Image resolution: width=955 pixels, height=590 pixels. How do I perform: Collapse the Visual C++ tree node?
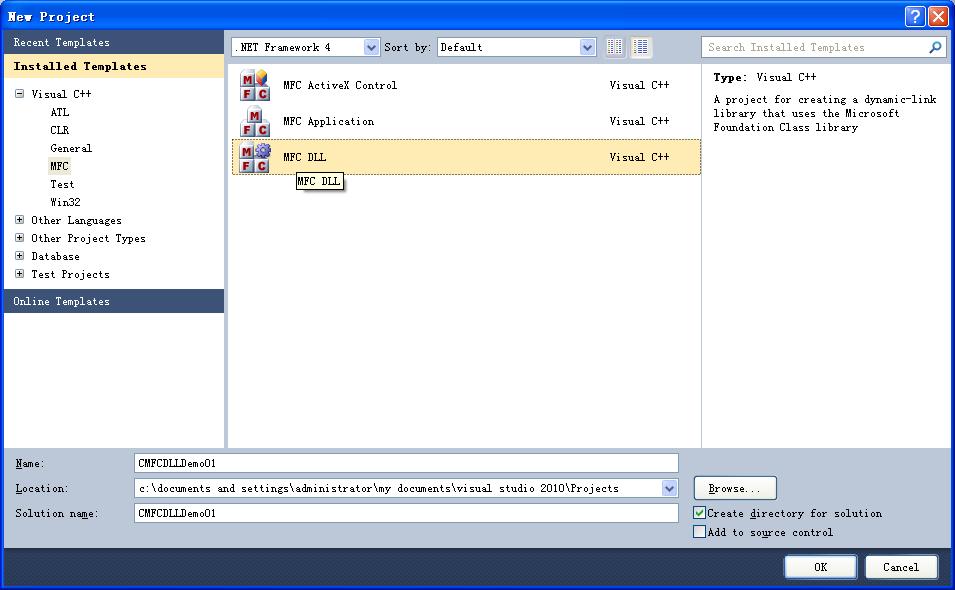(19, 94)
